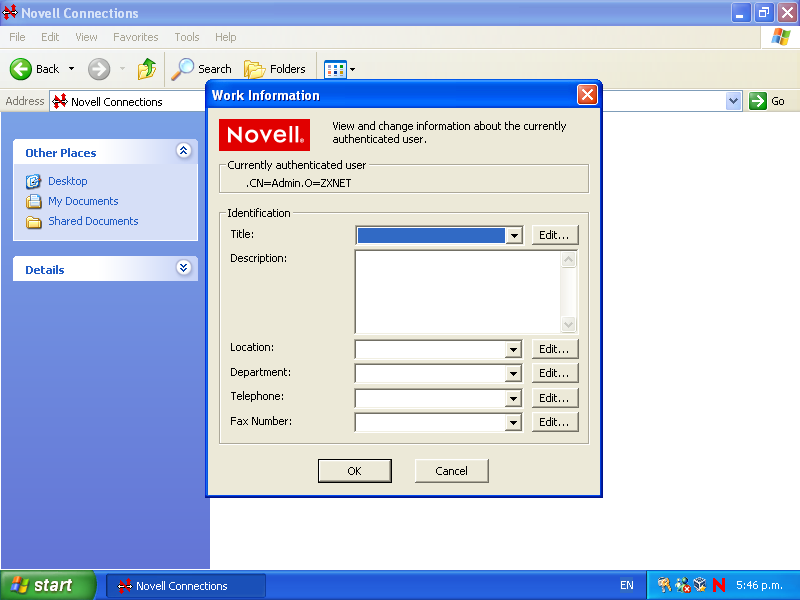The height and width of the screenshot is (600, 800).
Task: Click the Up folder icon
Action: pyautogui.click(x=146, y=69)
